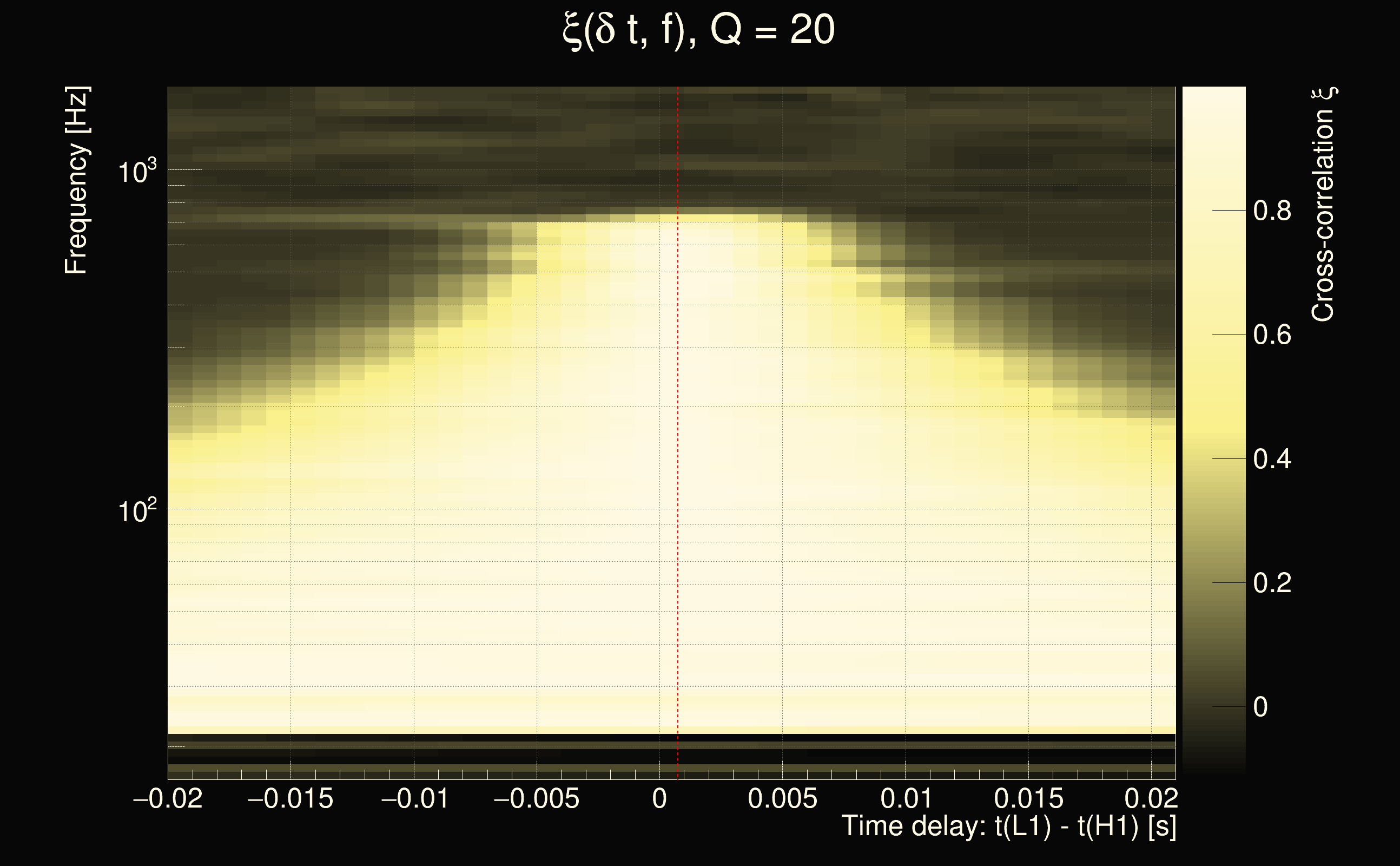Click the 0.4 colorbar tick label

pyautogui.click(x=1272, y=460)
